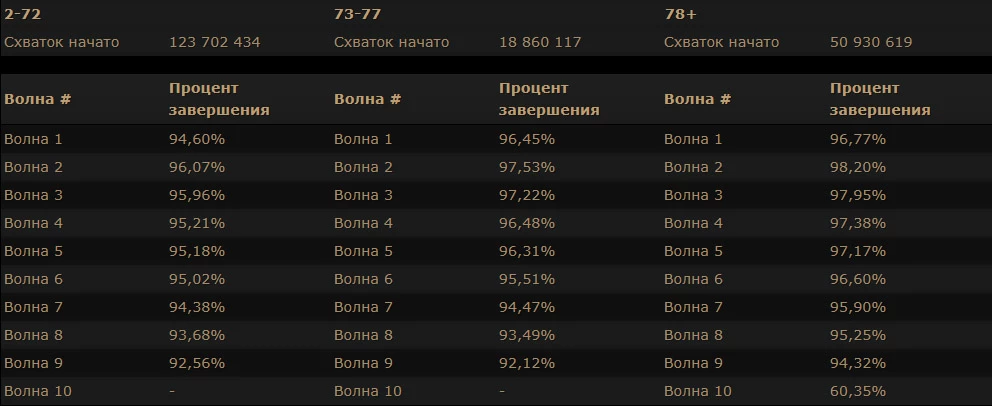Click the 123 702 434 skirmishes value
This screenshot has height=406, width=992.
tap(214, 42)
